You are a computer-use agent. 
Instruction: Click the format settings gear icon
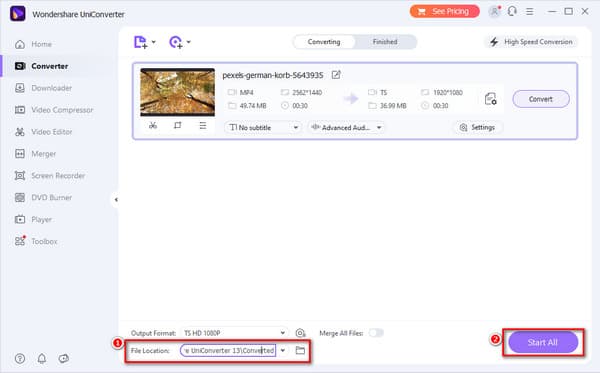[x=300, y=333]
